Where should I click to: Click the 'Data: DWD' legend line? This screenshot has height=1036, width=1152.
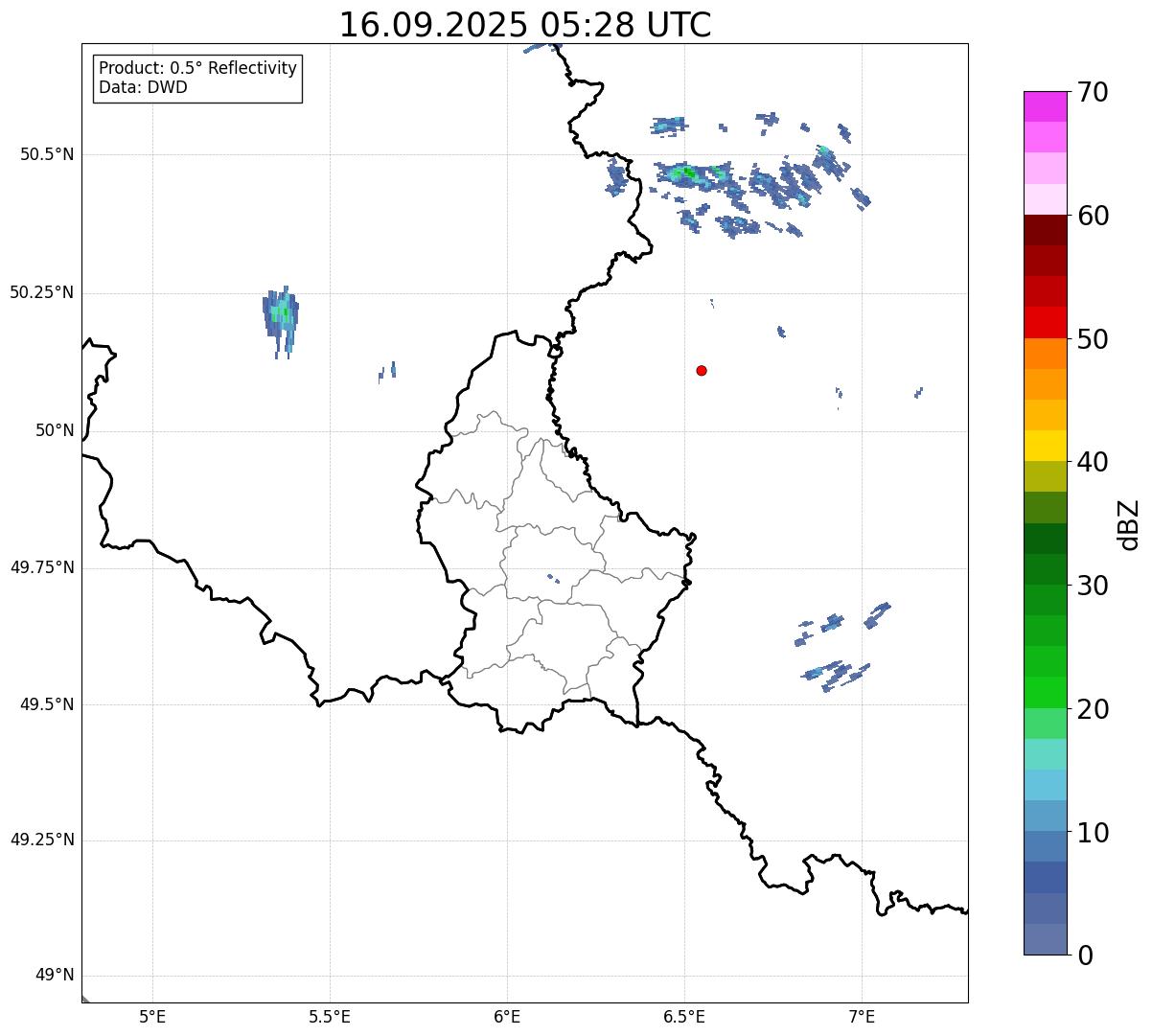(143, 88)
